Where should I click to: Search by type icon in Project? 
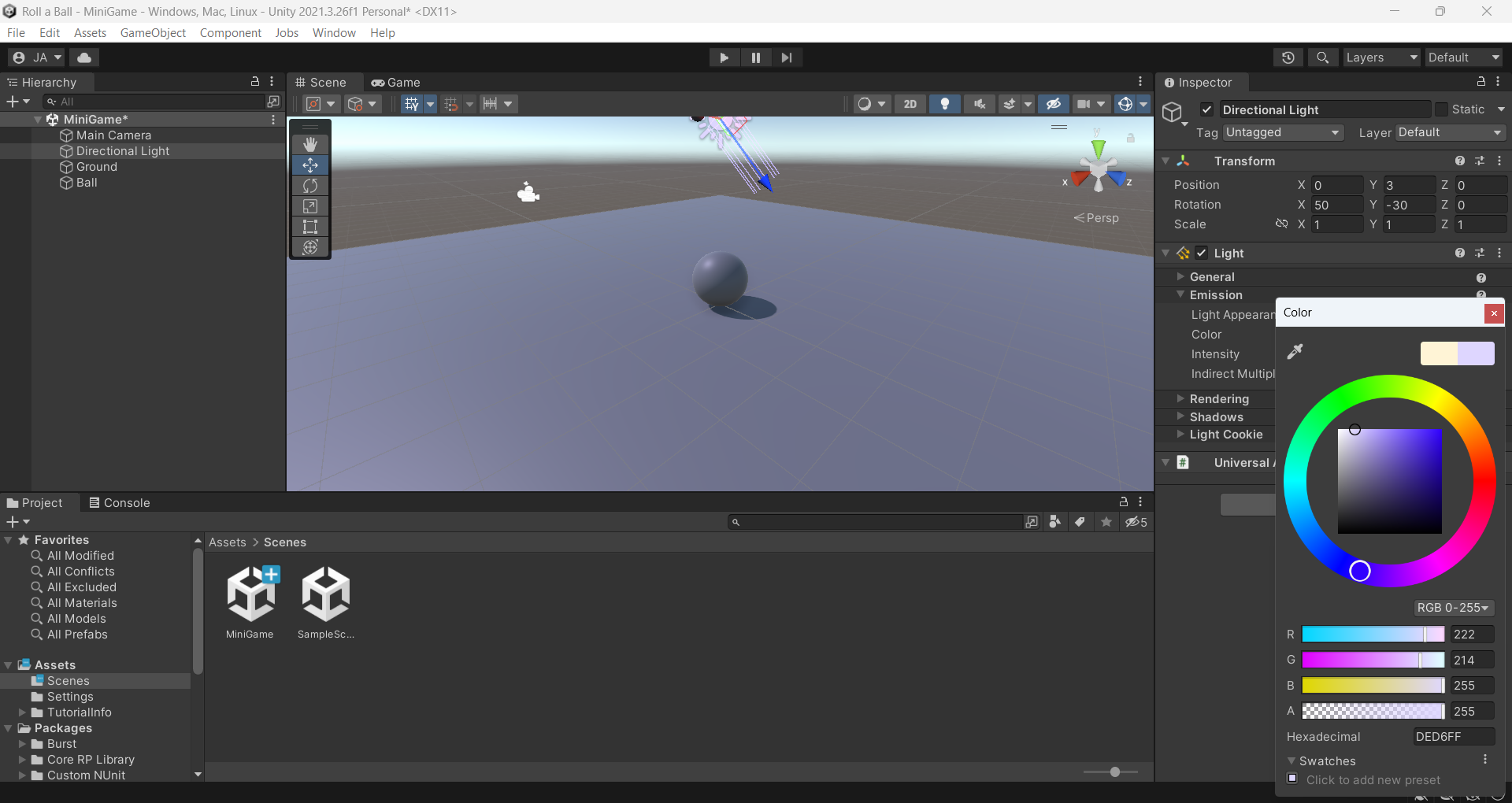point(1055,522)
